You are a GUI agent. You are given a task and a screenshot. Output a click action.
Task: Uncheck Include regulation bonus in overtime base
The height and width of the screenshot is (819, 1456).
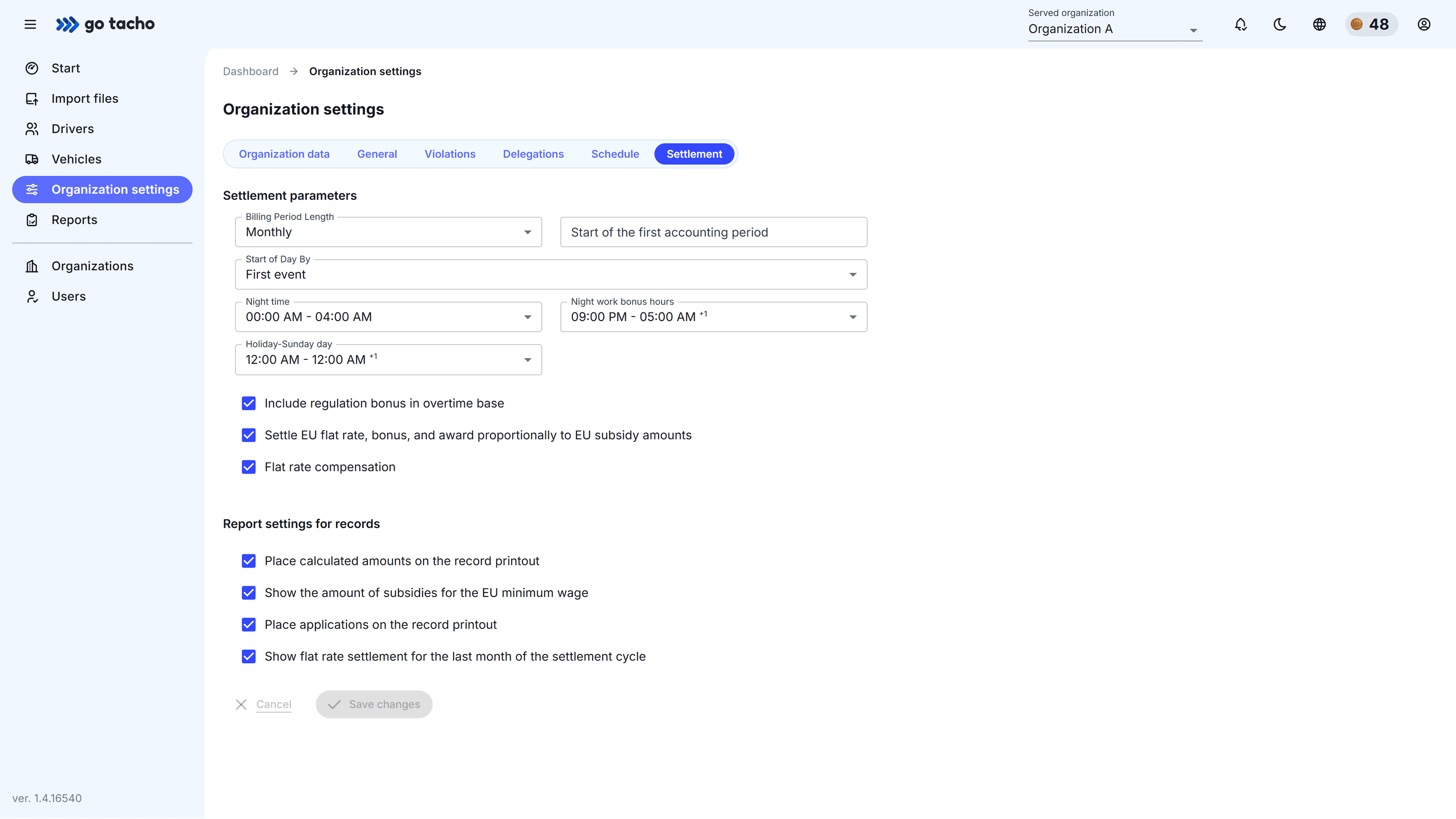(249, 403)
